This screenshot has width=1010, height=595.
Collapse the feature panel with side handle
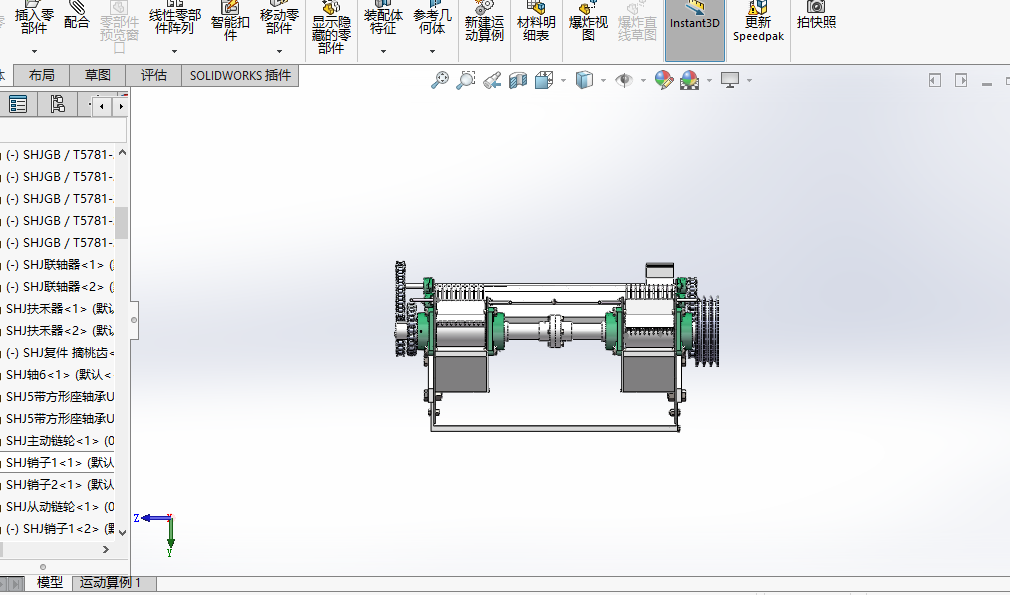[134, 320]
